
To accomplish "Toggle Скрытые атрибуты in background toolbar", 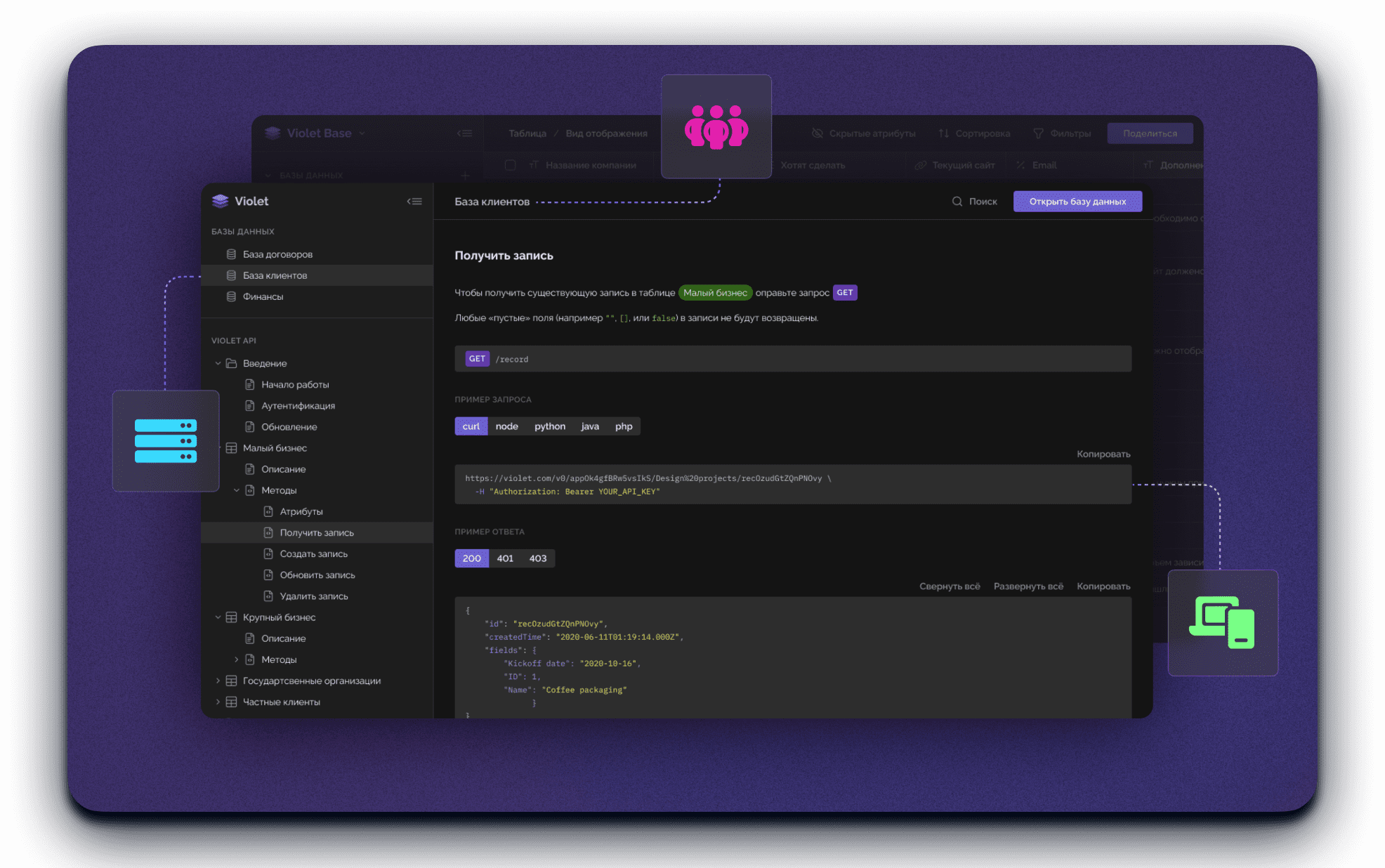I will (x=864, y=133).
